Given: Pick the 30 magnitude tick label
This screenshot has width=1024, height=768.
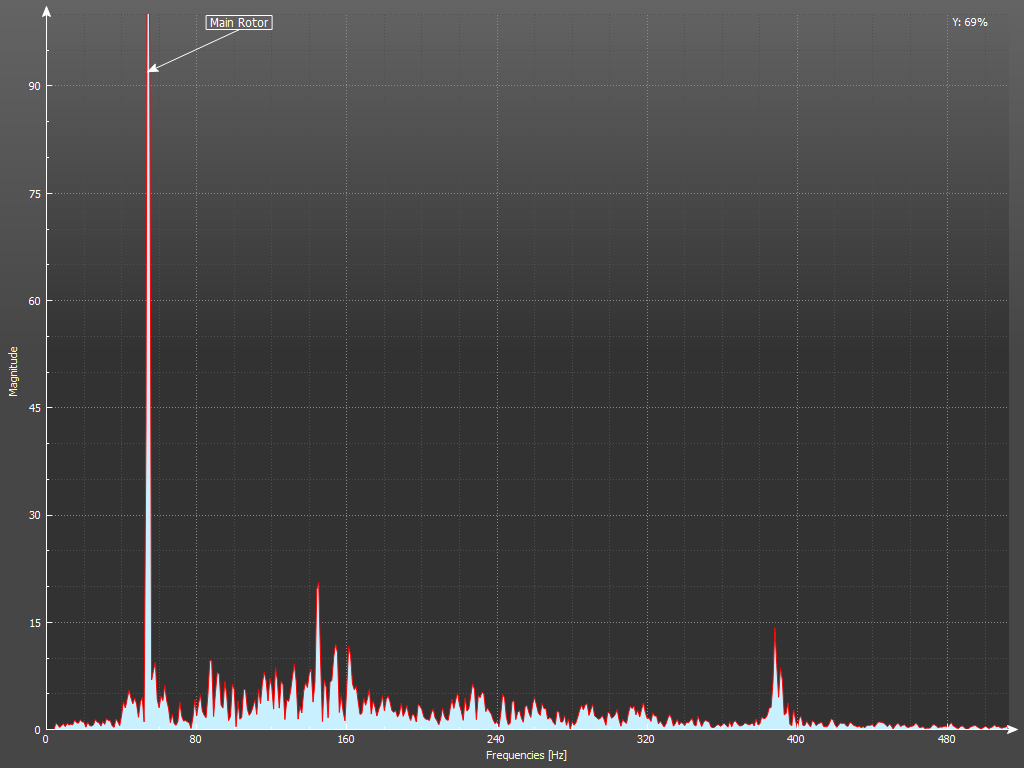Looking at the screenshot, I should pos(33,515).
